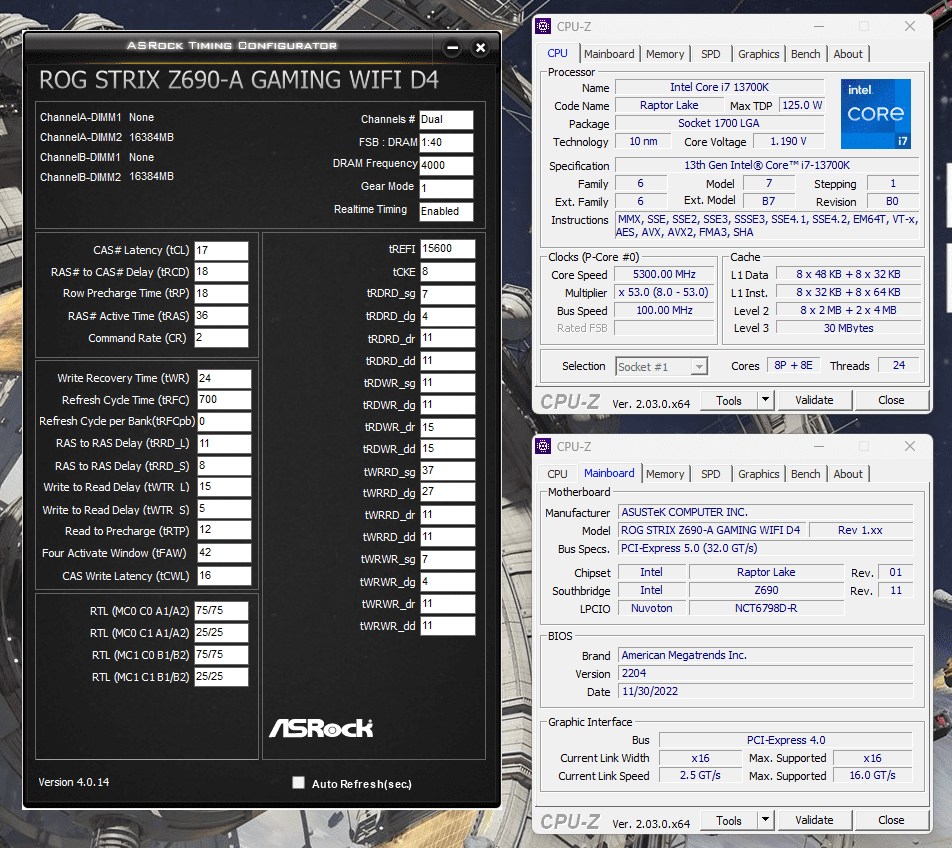Click the FSB : DRAM ratio field
Screen dimensions: 952x848
coord(446,143)
